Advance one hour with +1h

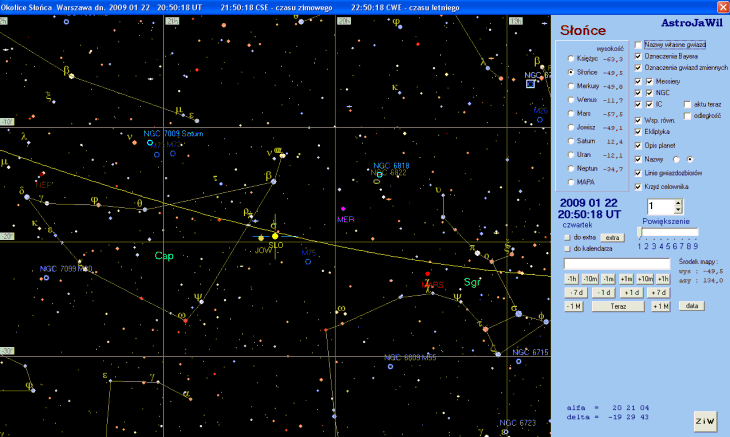[x=663, y=279]
